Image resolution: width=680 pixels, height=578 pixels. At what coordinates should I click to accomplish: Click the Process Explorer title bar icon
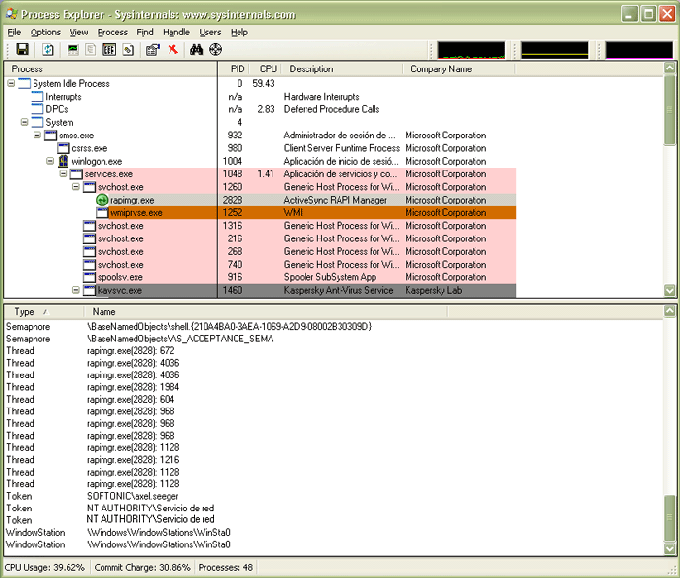point(12,14)
